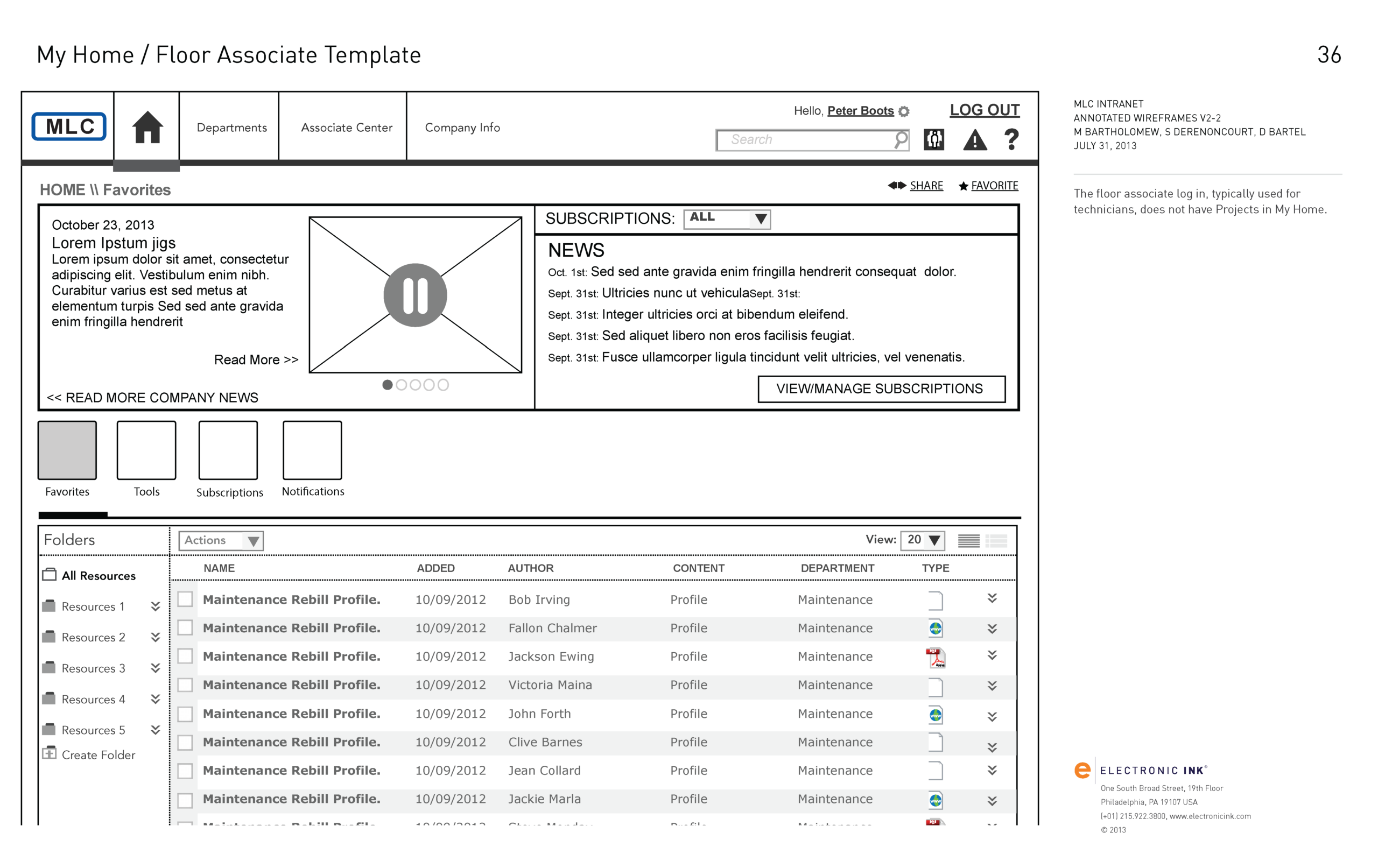Select the John Forth row checkbox

[185, 714]
